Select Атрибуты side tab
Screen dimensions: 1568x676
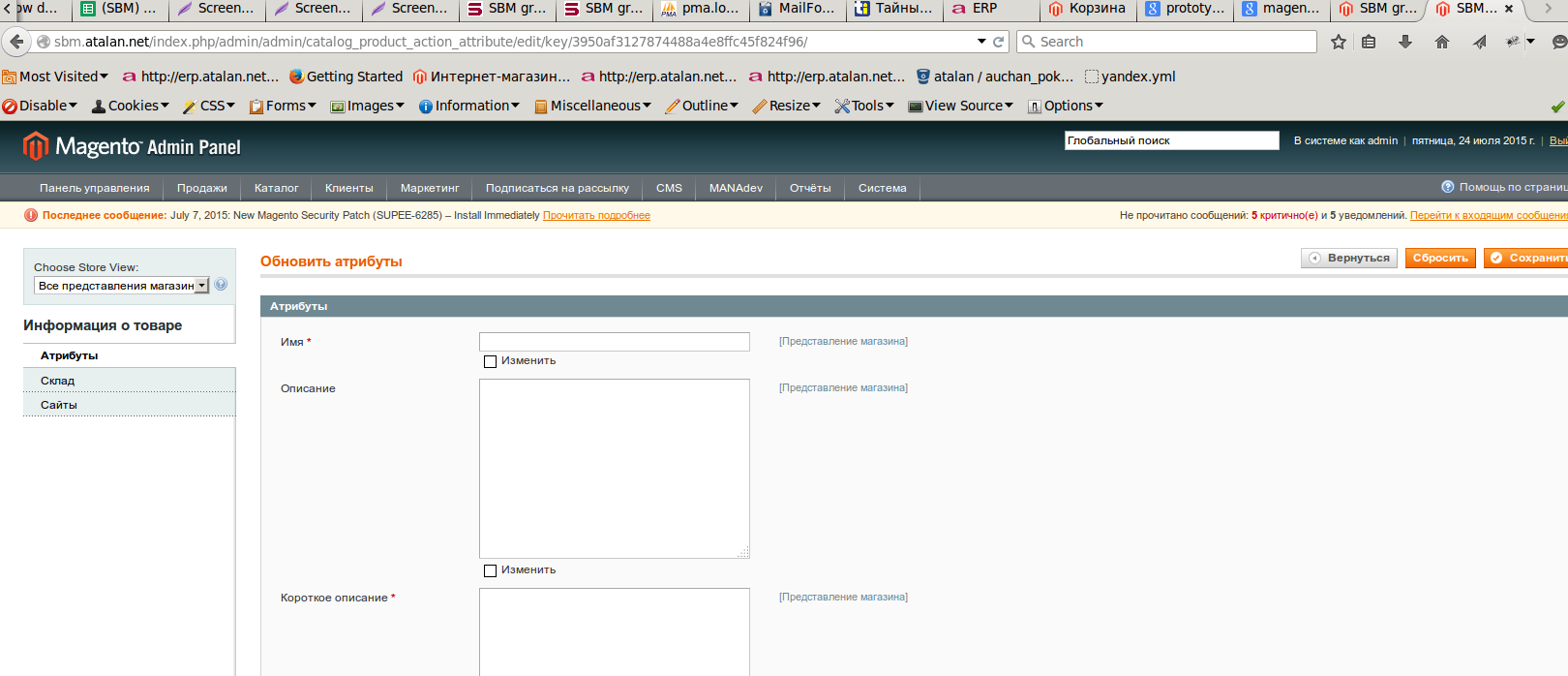tap(129, 355)
